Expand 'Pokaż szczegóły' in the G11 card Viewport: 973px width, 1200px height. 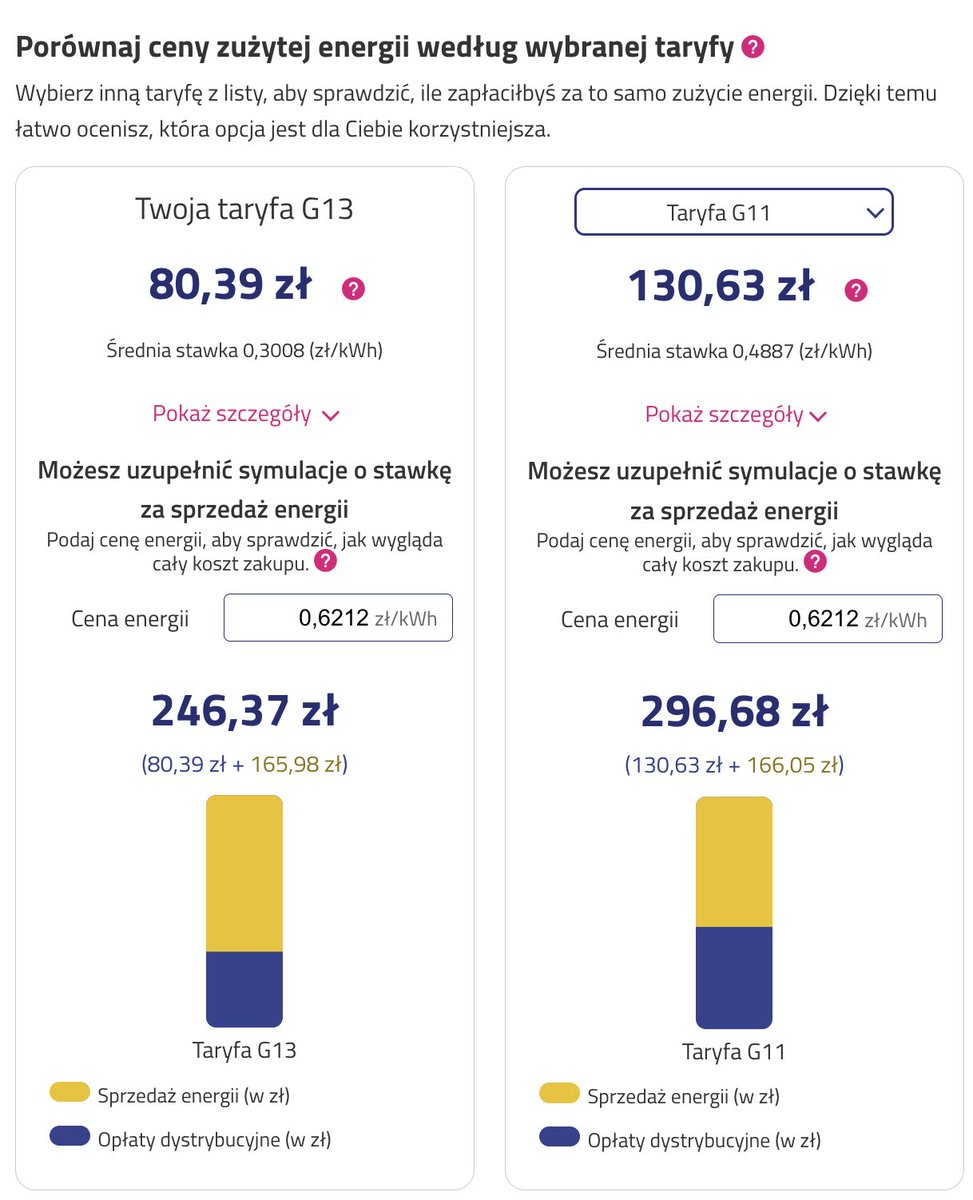point(736,415)
